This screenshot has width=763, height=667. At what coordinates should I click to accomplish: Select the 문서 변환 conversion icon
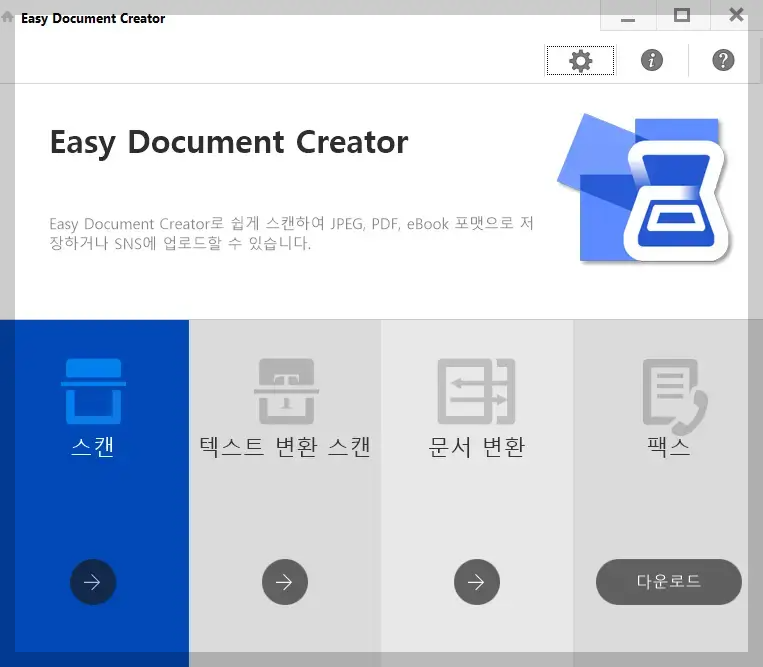476,391
